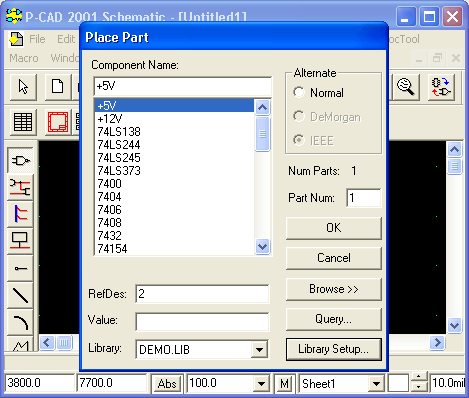Select 74154 in the component list

point(175,249)
